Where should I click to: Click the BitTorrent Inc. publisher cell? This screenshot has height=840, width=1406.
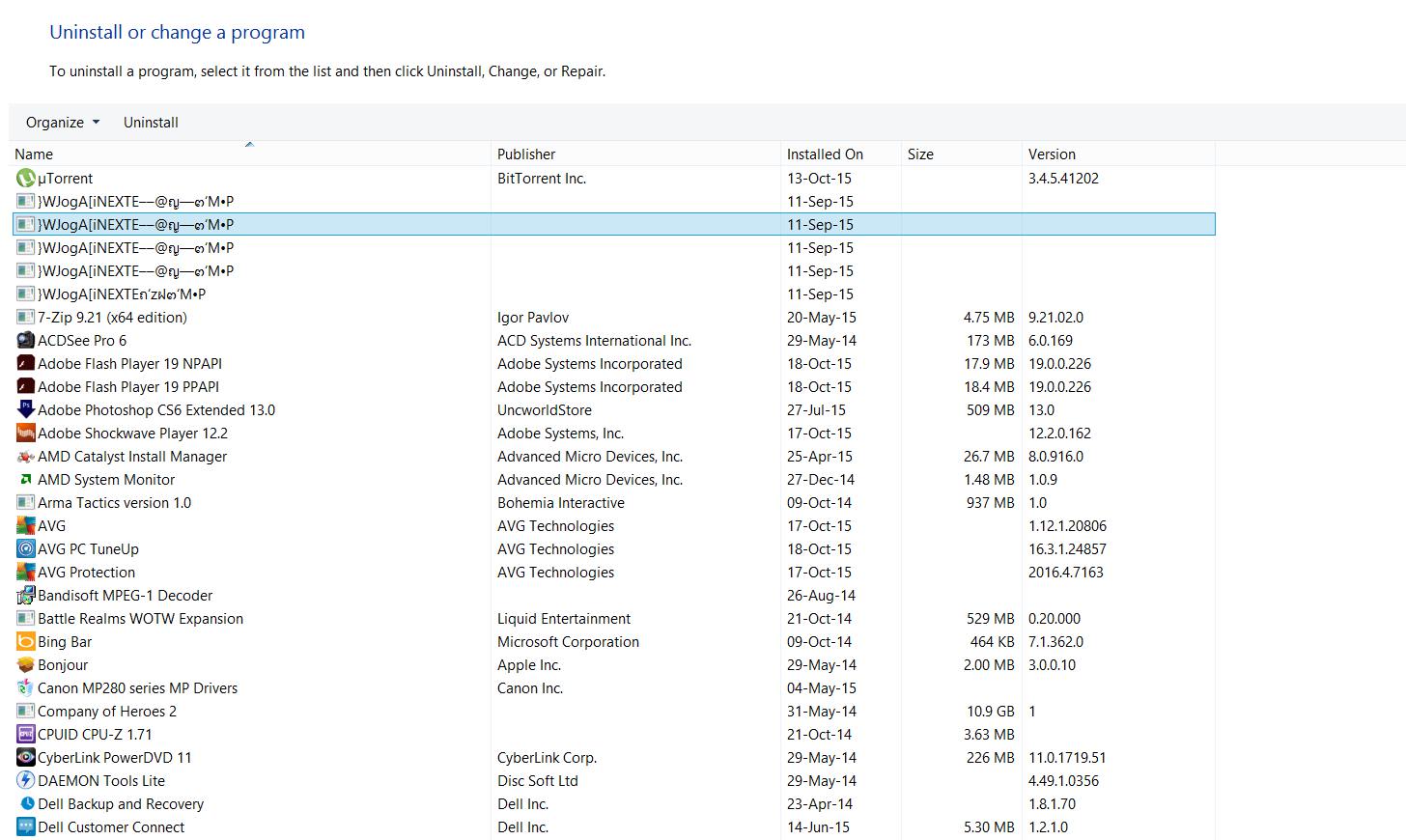(542, 179)
